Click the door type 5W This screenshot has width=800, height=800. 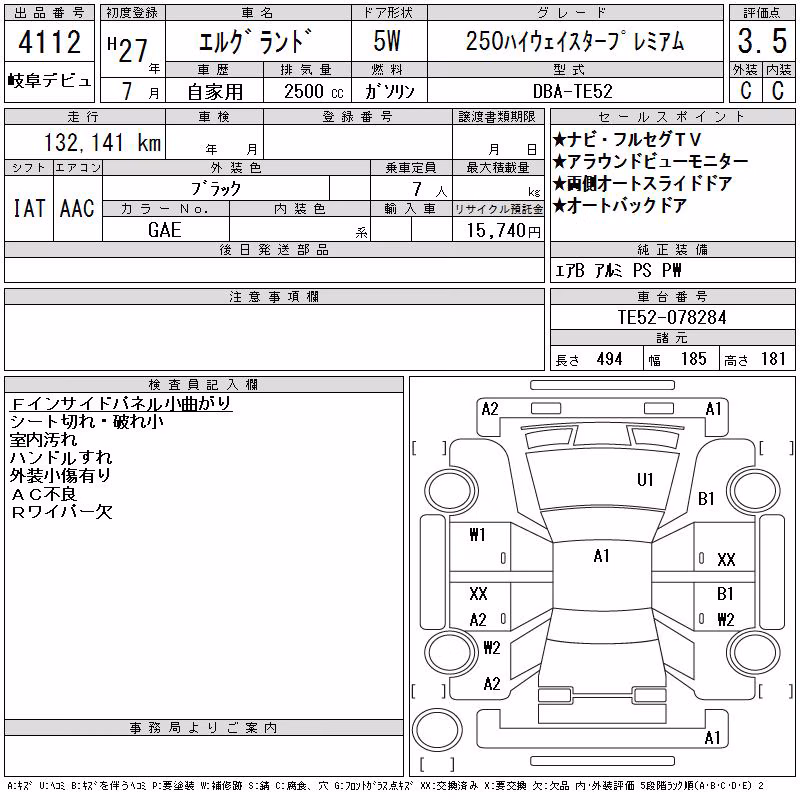click(x=387, y=41)
